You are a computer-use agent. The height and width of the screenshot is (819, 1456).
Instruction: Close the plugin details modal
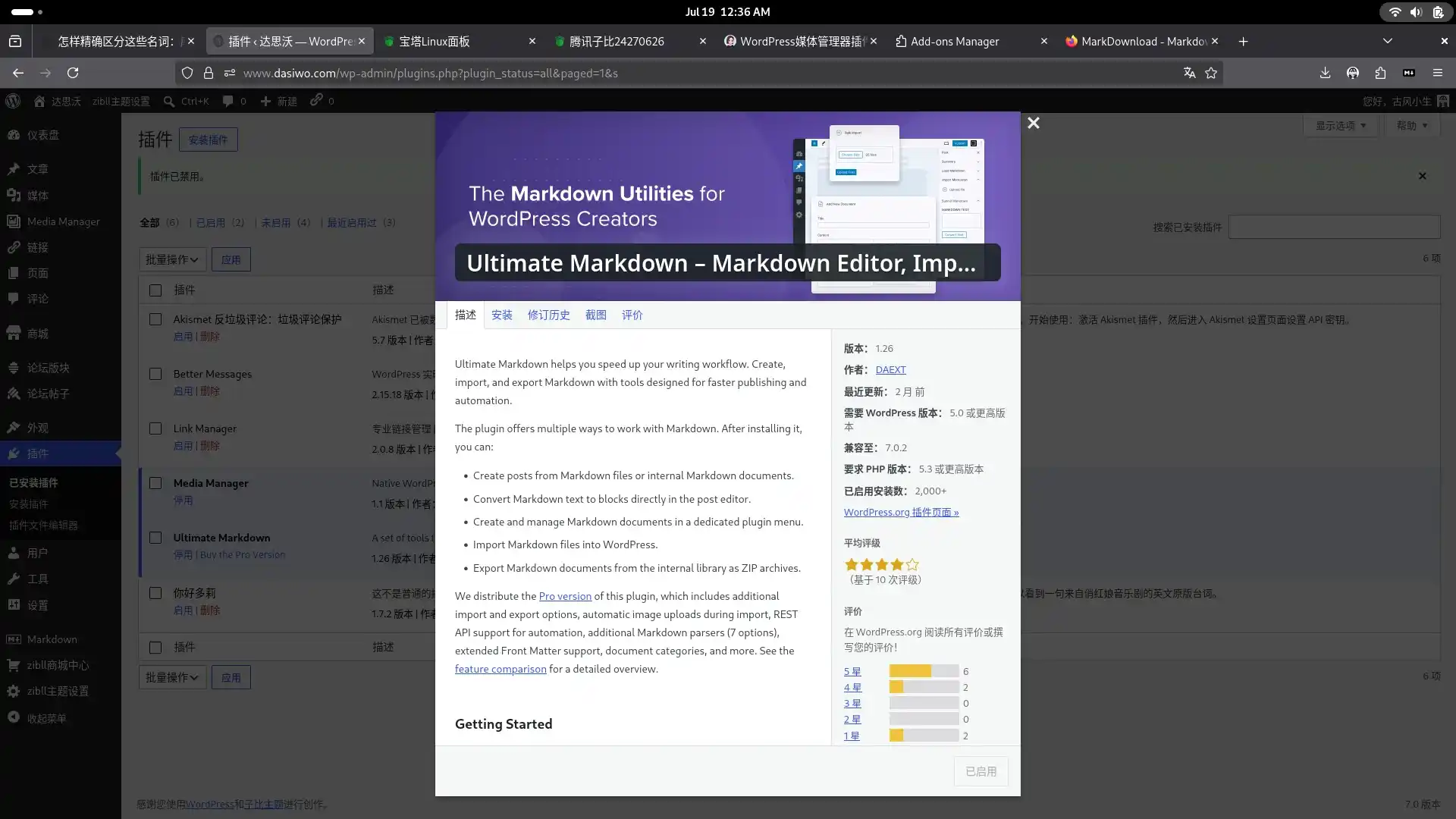click(1033, 123)
